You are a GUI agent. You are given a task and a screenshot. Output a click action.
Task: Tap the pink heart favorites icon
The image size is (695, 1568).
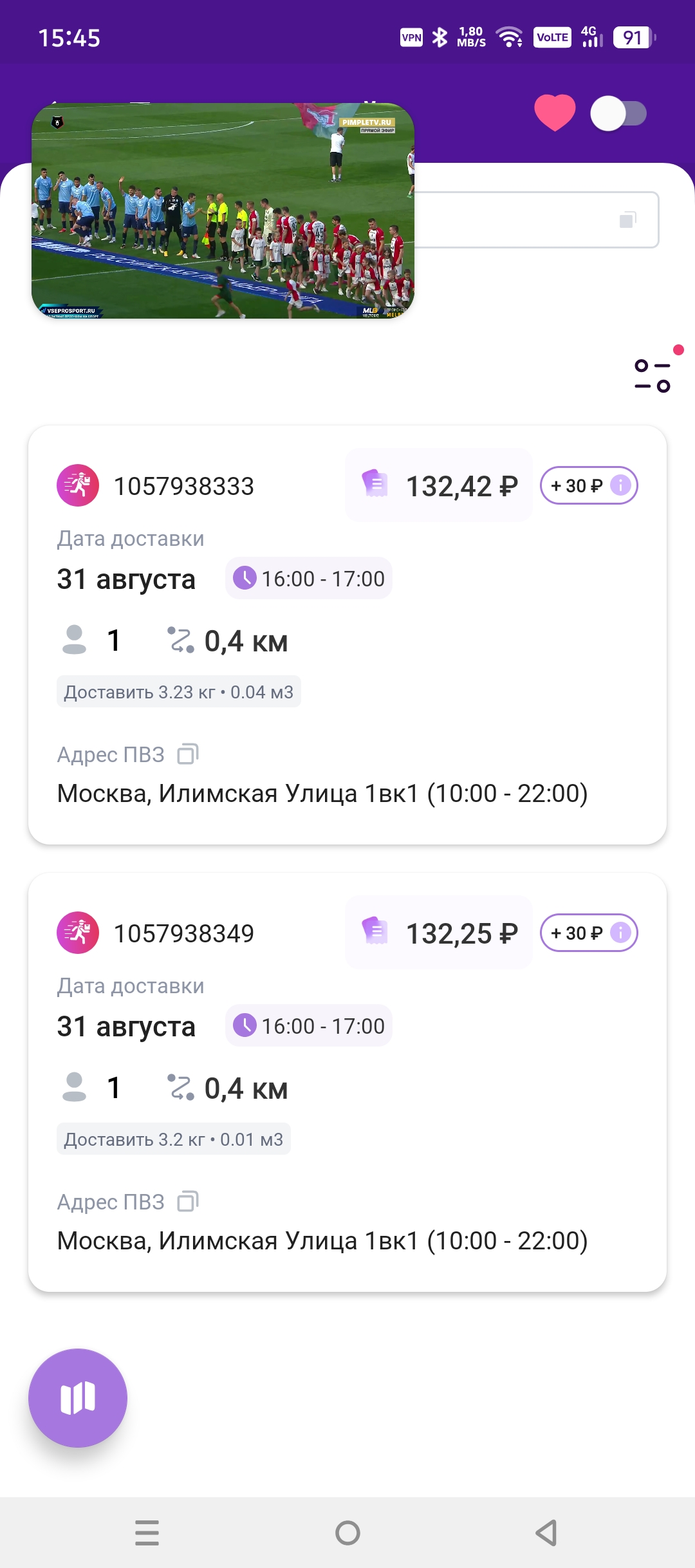[x=555, y=113]
